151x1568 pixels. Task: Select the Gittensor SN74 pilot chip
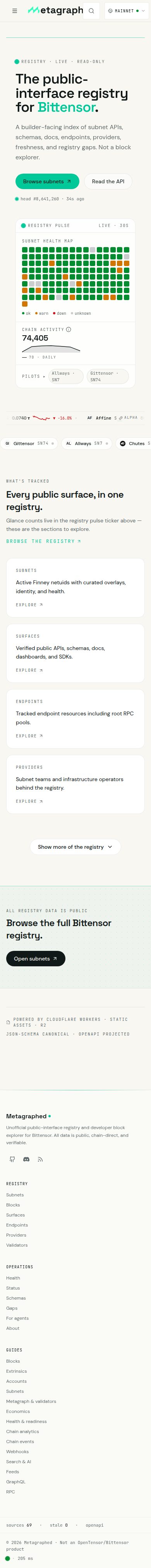click(107, 376)
